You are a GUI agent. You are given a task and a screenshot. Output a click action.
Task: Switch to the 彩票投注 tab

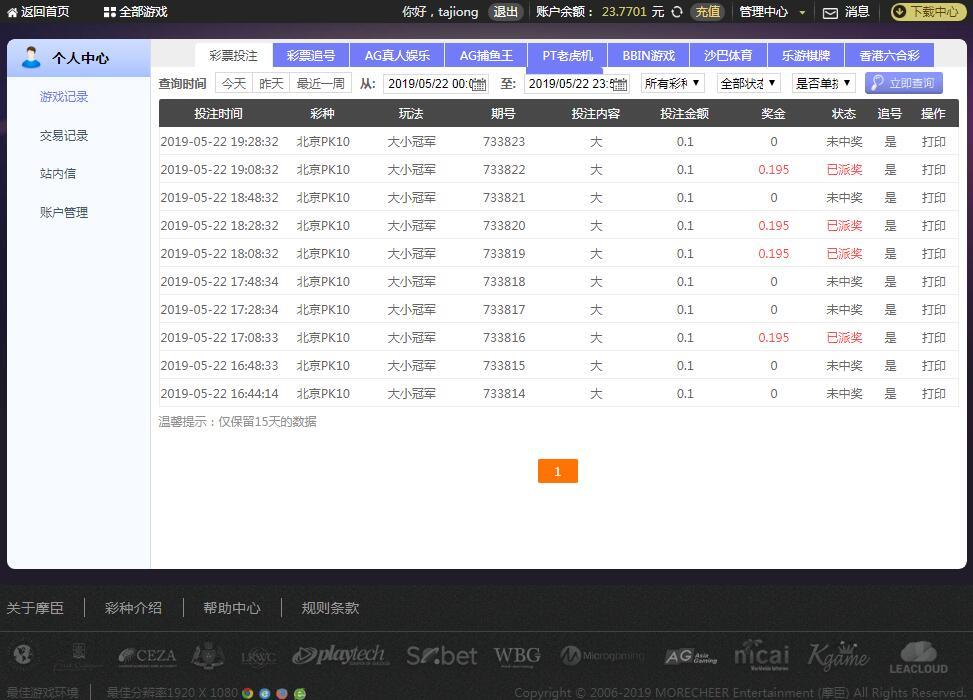click(233, 55)
